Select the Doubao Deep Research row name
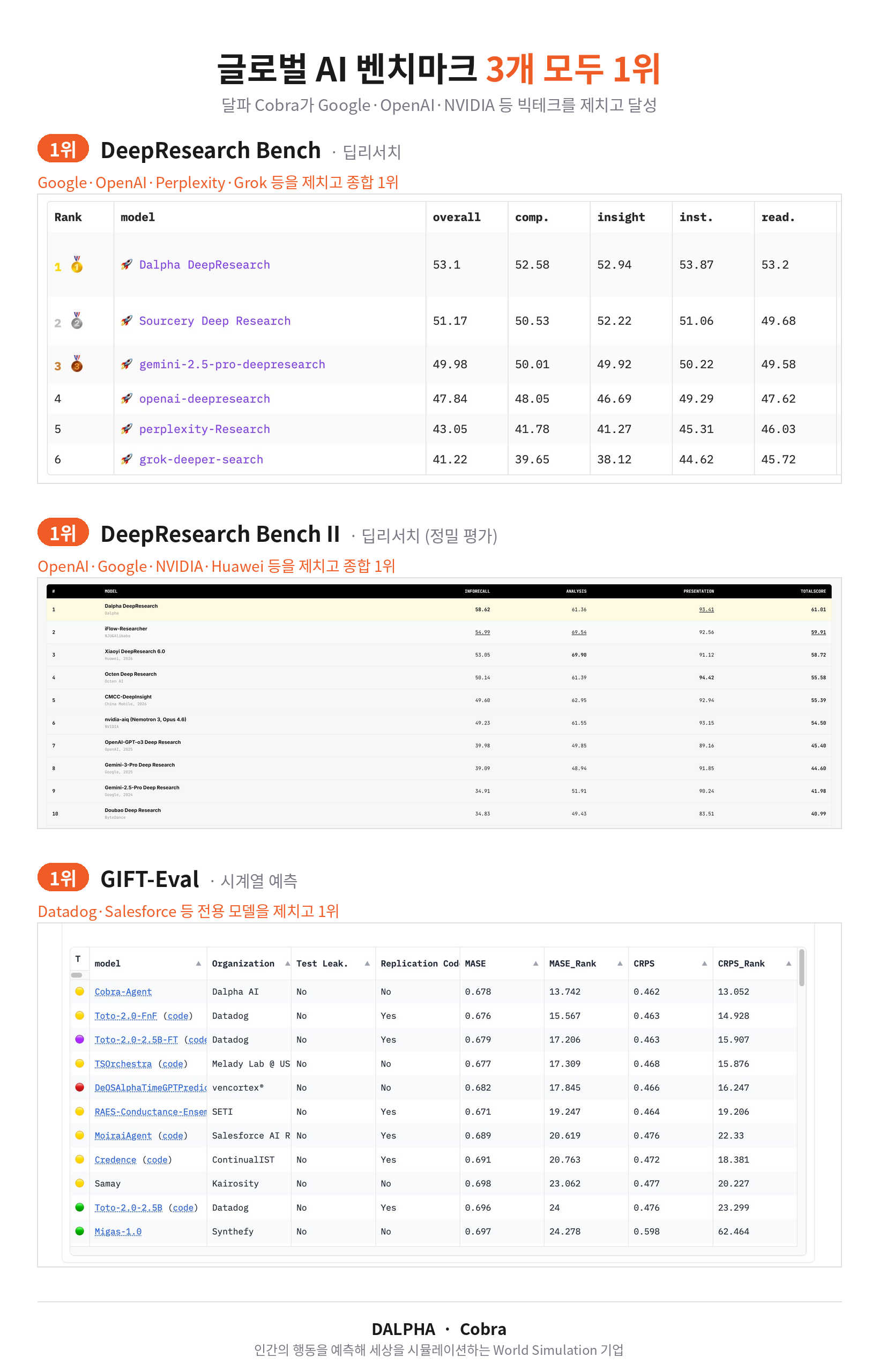The height and width of the screenshot is (1372, 879). tap(132, 810)
